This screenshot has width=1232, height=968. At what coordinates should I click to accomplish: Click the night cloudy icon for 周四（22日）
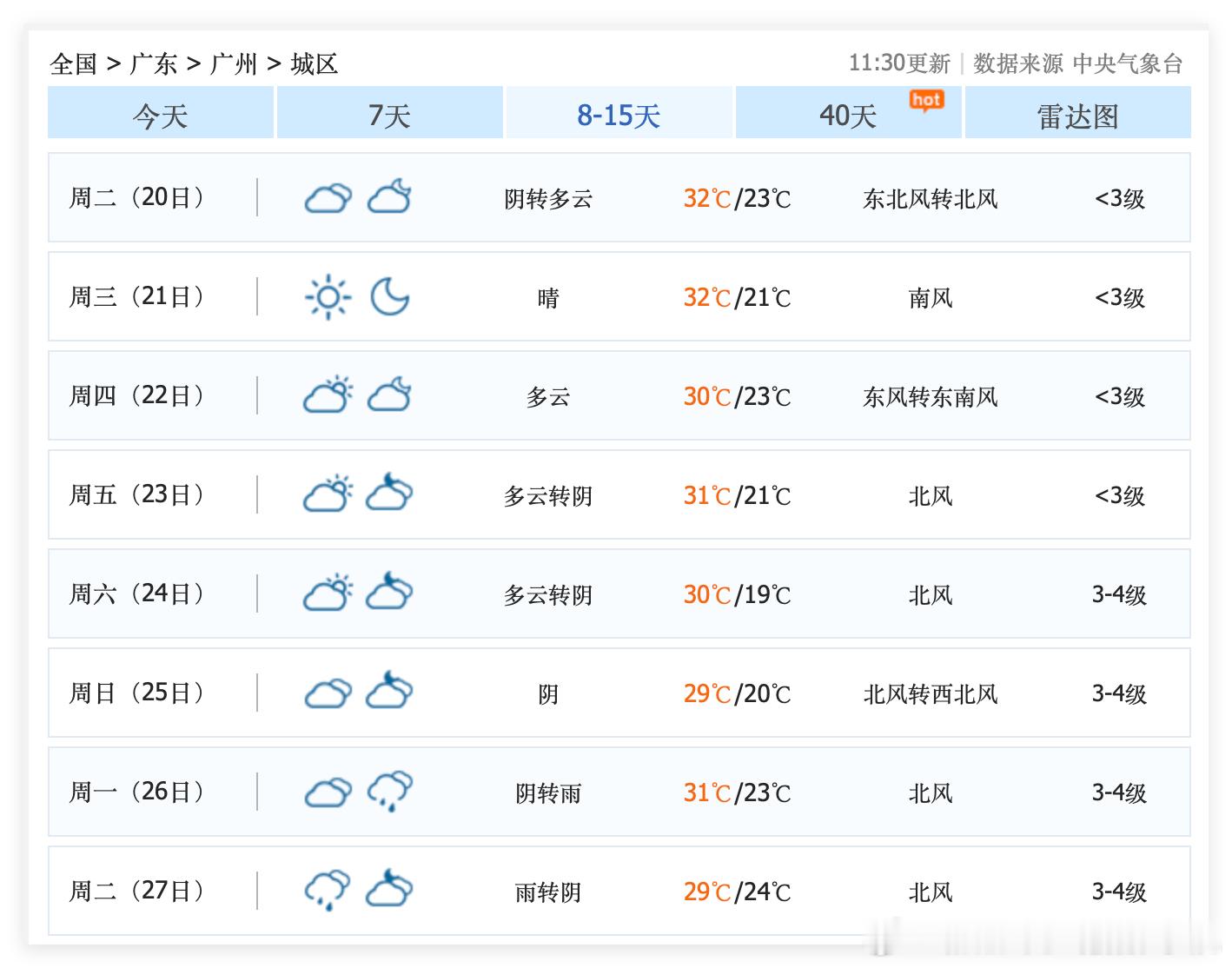coord(389,394)
